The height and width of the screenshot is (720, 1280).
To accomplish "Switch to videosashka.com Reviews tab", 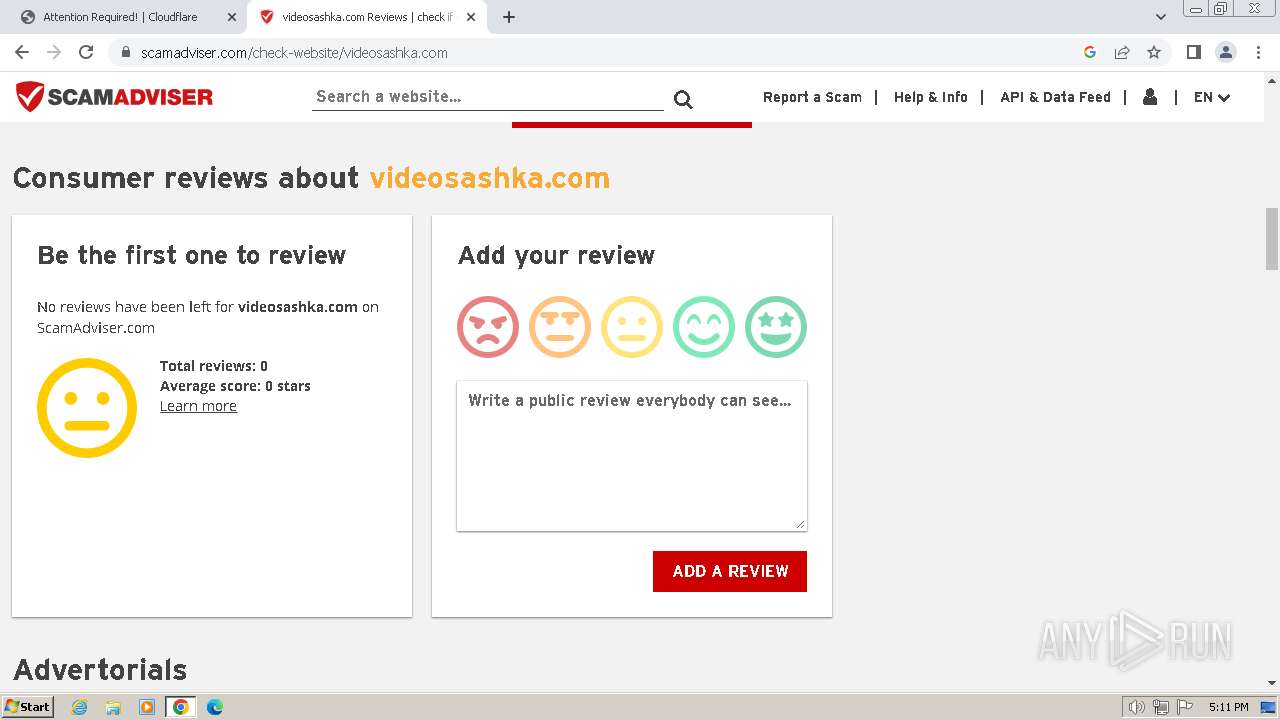I will (367, 17).
